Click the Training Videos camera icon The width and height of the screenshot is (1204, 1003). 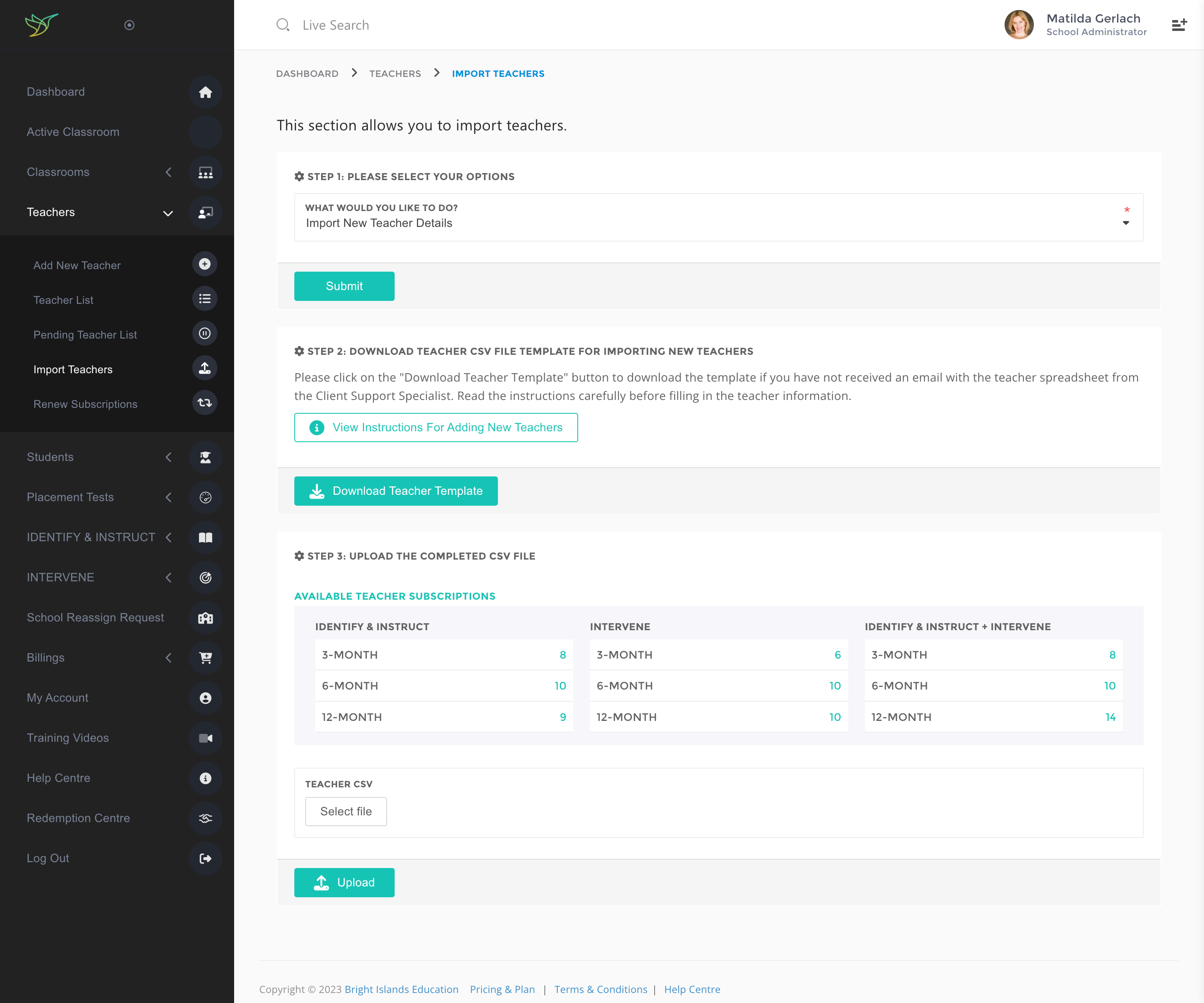pos(205,738)
